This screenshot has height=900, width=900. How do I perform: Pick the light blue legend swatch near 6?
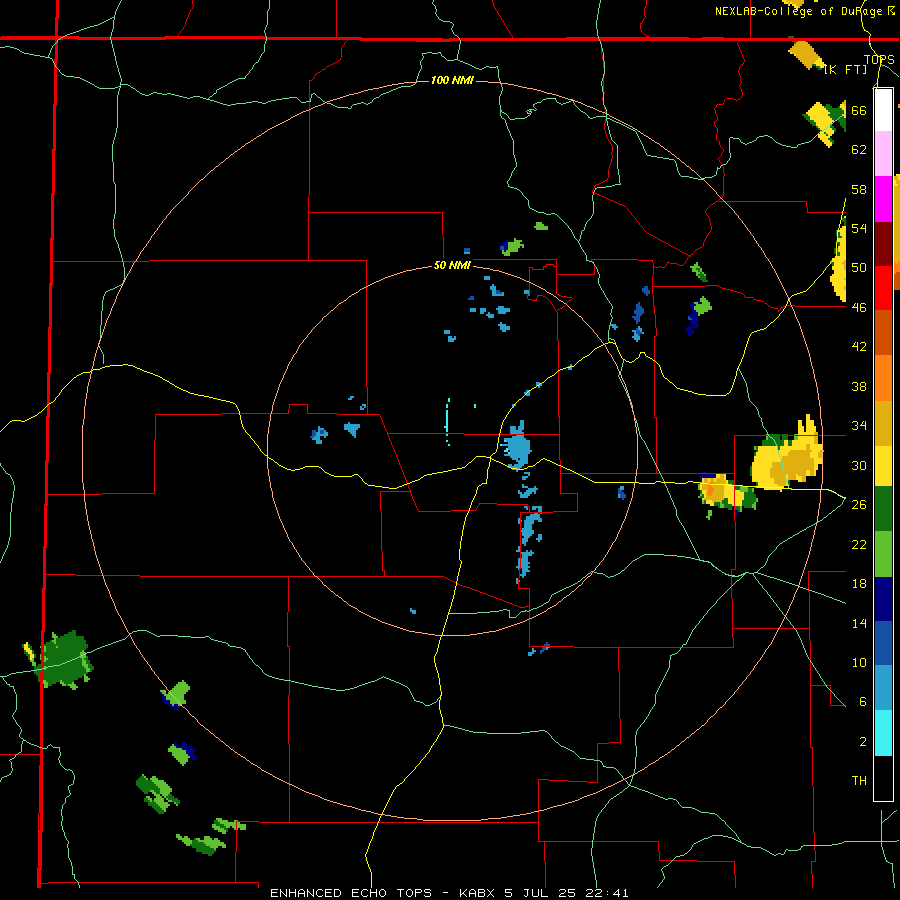pos(883,688)
